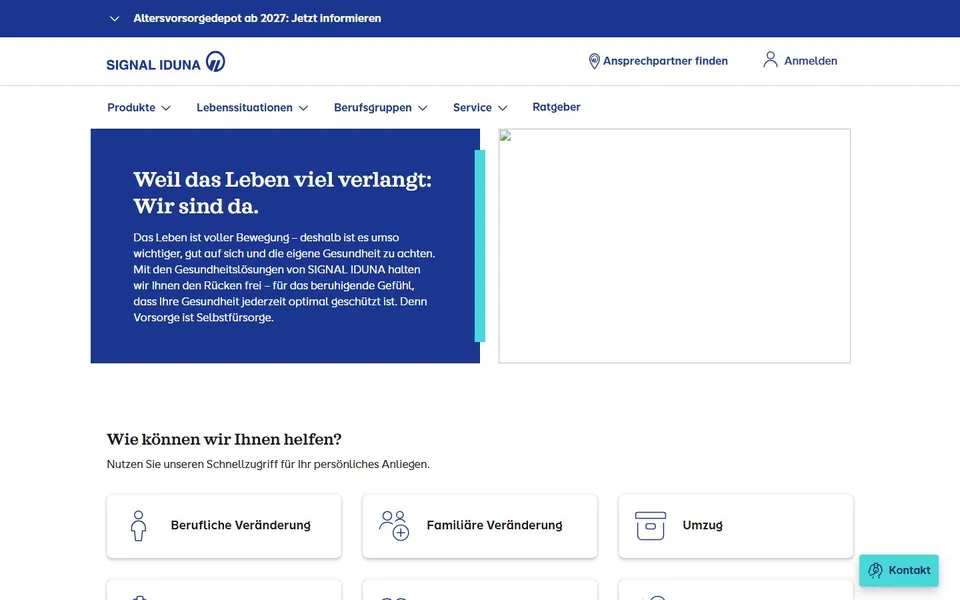Select the Familiäre Veränderung card

pos(480,526)
